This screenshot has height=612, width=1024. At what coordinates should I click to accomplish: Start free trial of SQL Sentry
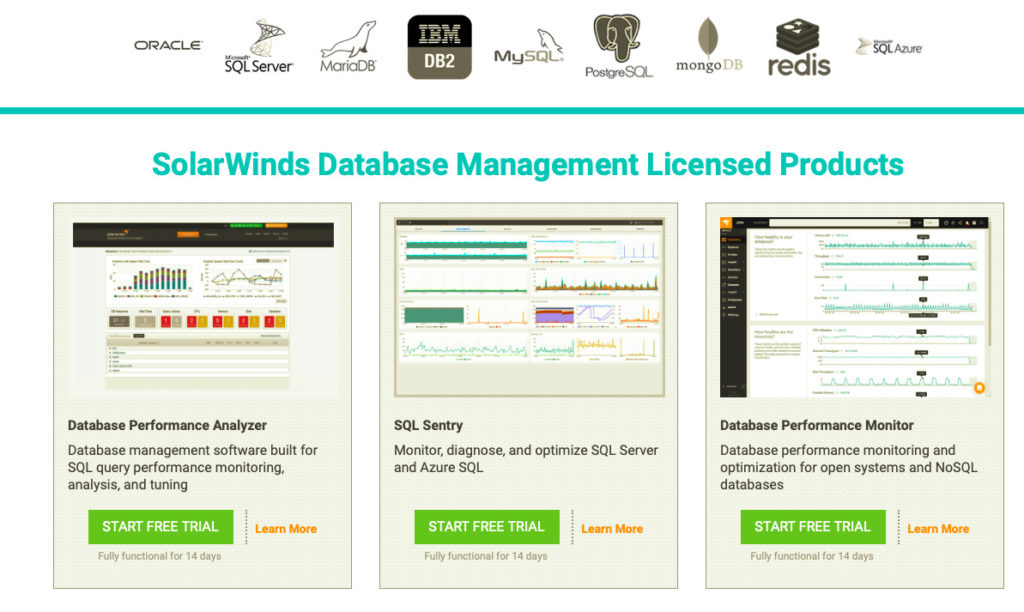point(486,527)
